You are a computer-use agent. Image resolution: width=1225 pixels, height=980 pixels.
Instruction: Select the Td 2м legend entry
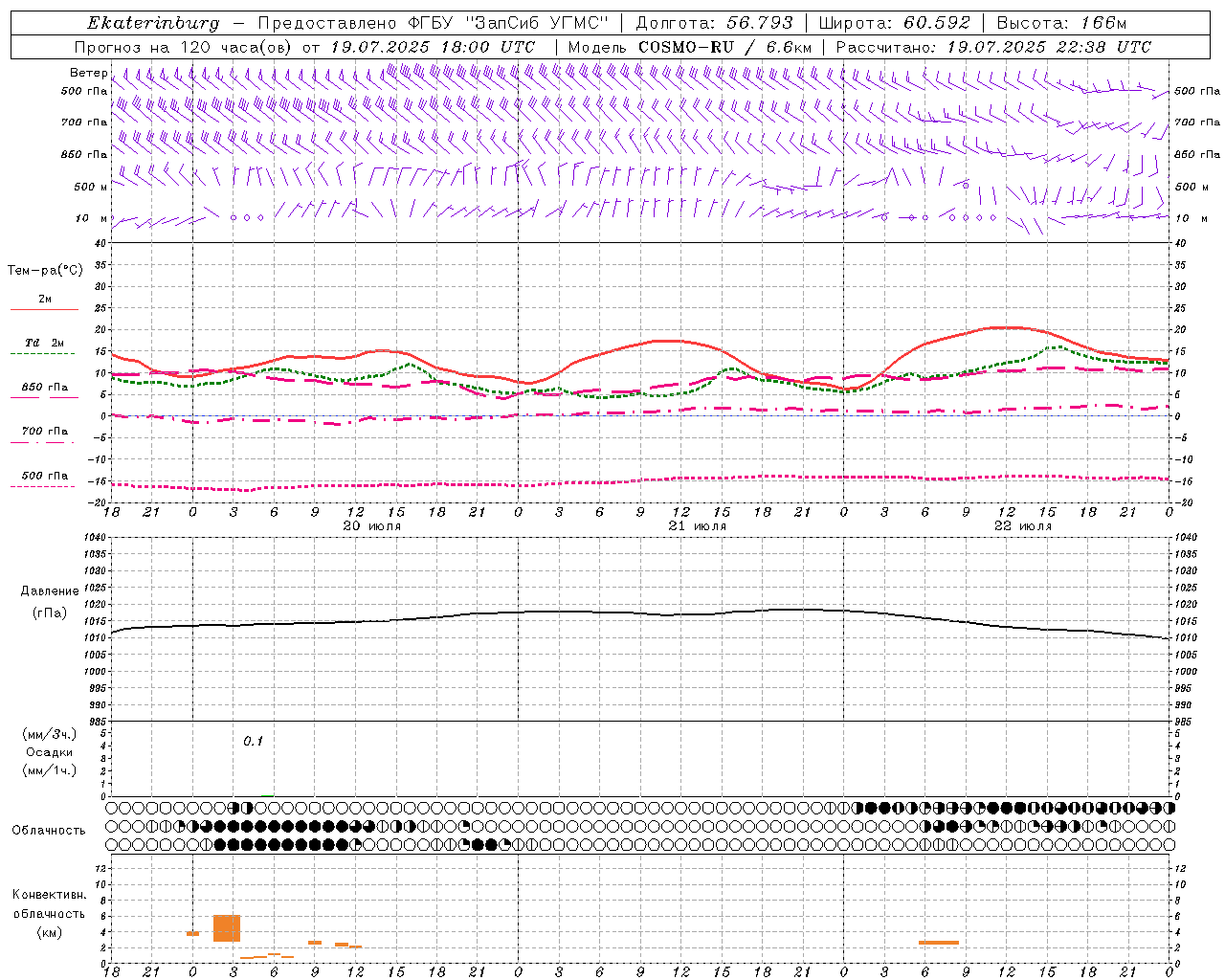tap(44, 343)
